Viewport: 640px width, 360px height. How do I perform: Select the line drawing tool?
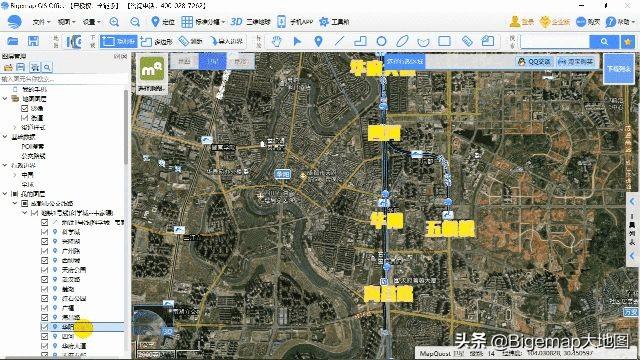point(339,41)
